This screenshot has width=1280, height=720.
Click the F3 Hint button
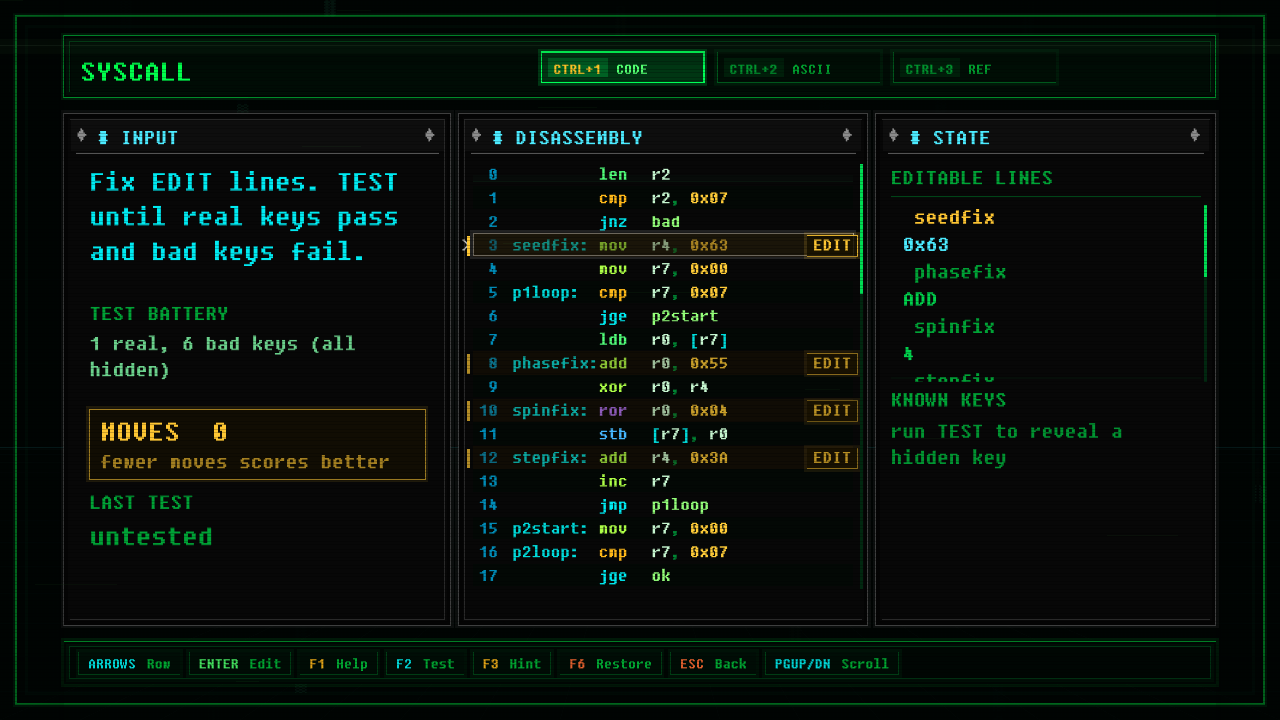point(511,663)
